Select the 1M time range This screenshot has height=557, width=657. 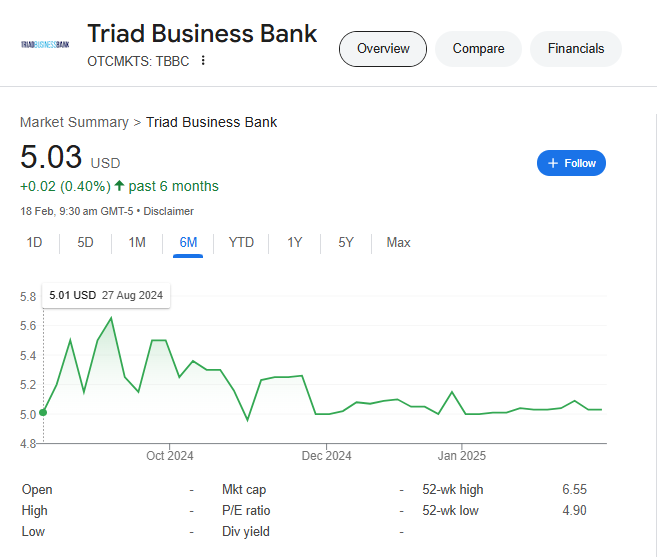click(137, 242)
